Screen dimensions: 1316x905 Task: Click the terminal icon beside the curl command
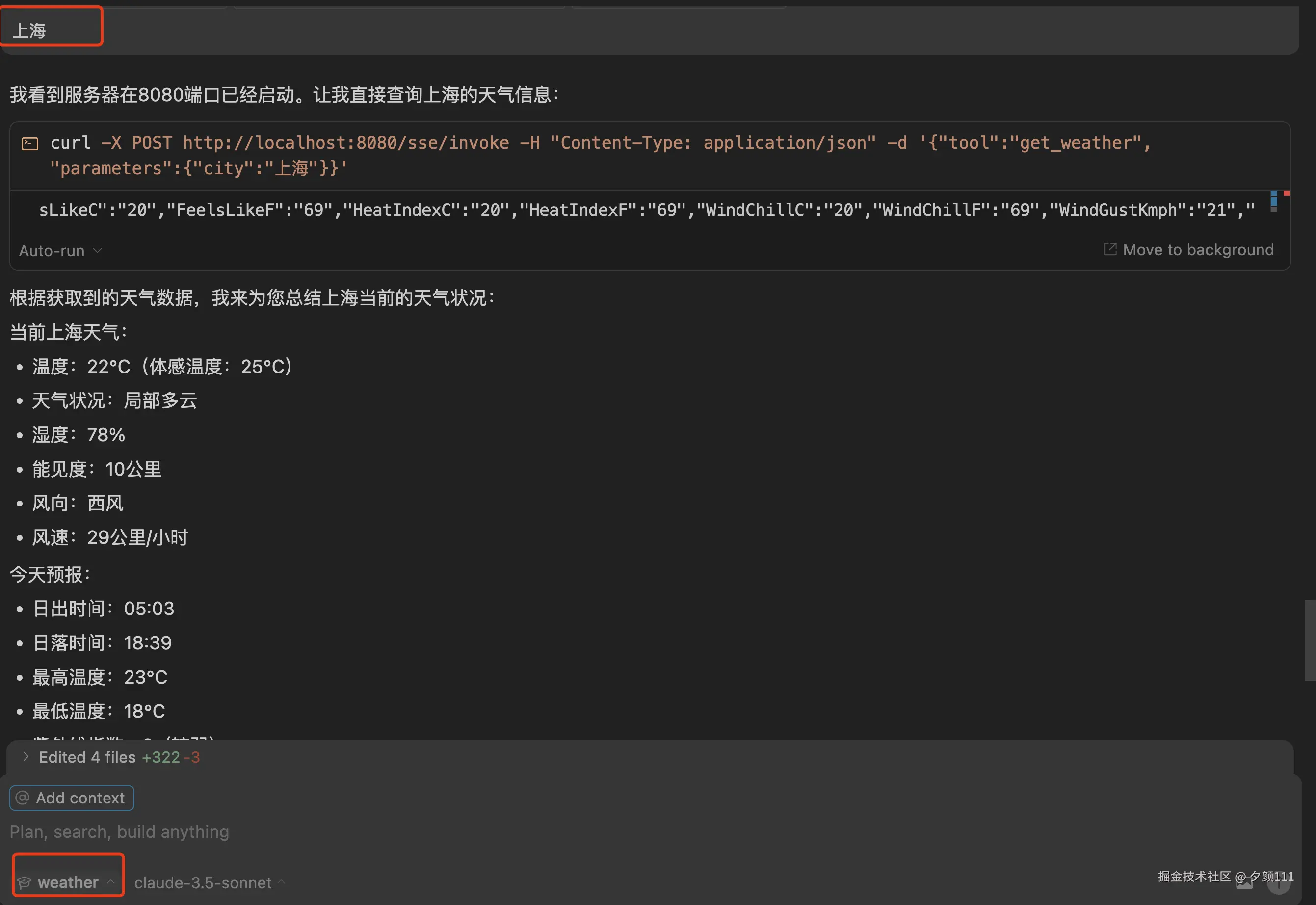(x=29, y=143)
